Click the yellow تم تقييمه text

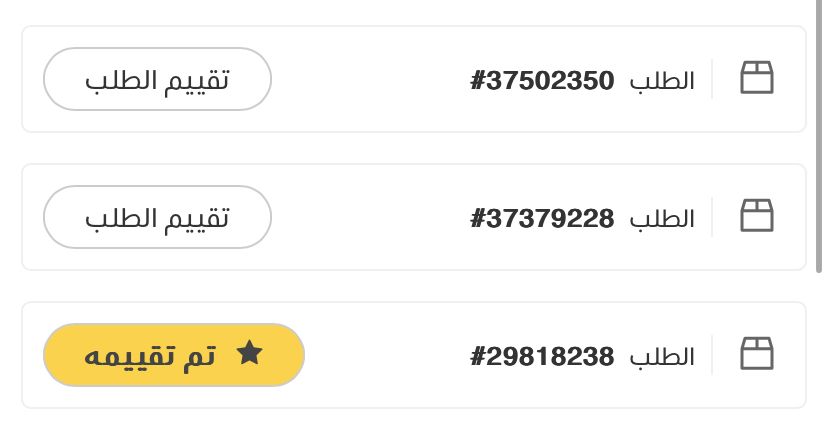150,355
